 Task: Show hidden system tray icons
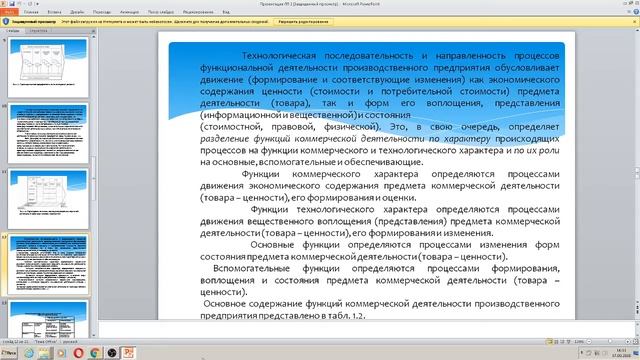click(x=581, y=353)
